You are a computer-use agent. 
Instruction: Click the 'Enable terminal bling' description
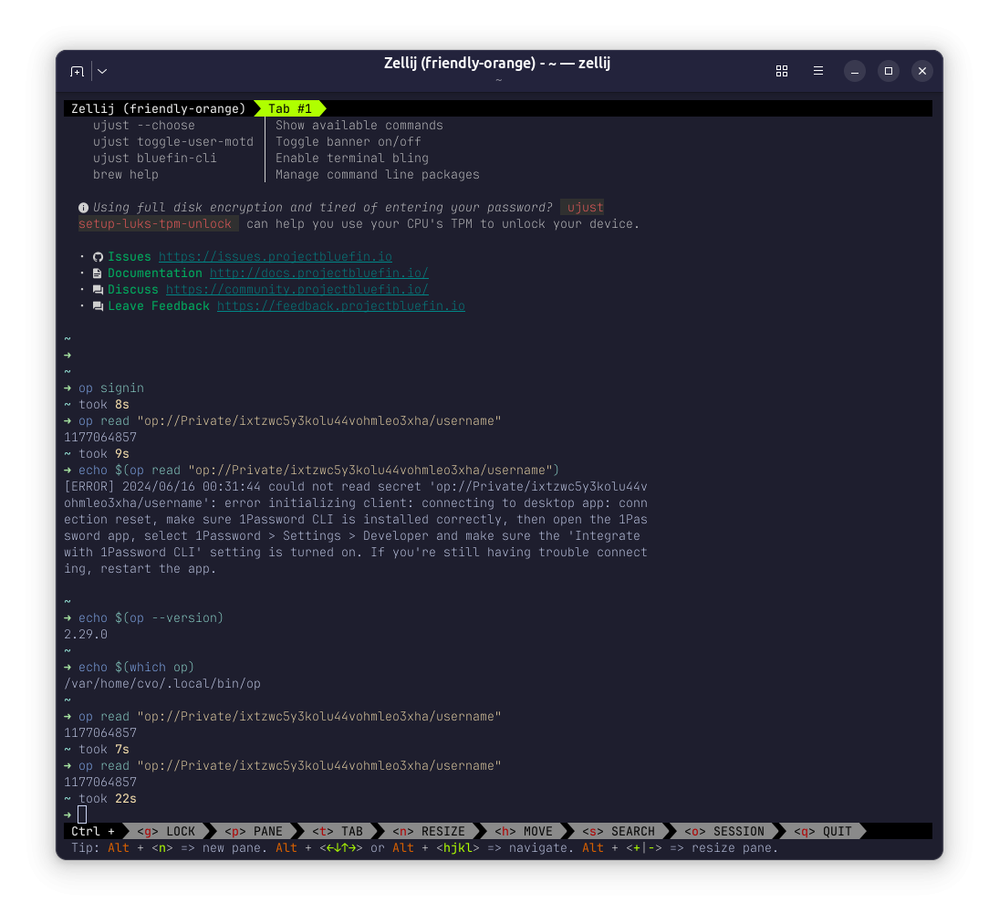click(x=352, y=158)
